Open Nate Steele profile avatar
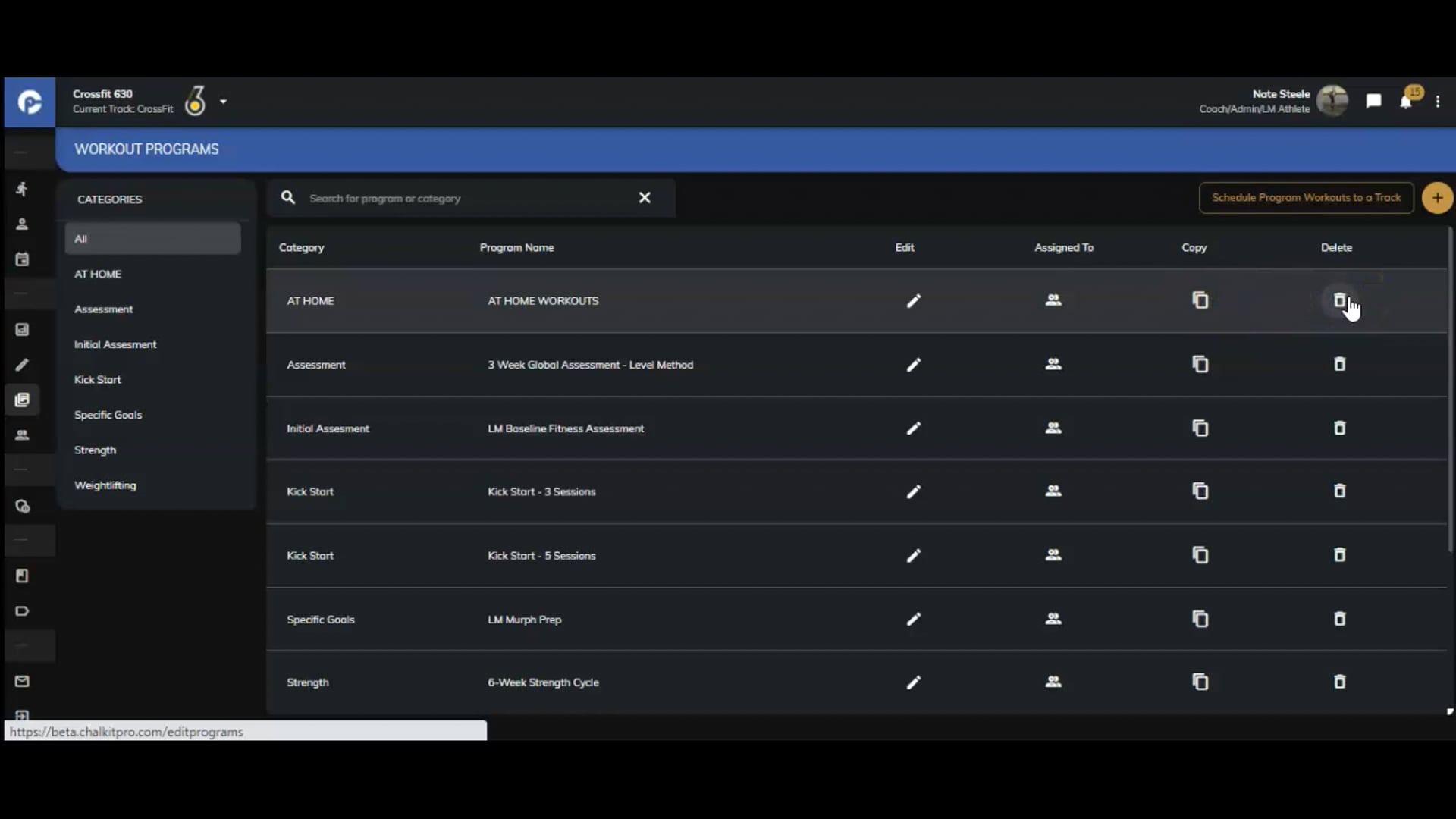This screenshot has width=1456, height=819. click(1332, 101)
